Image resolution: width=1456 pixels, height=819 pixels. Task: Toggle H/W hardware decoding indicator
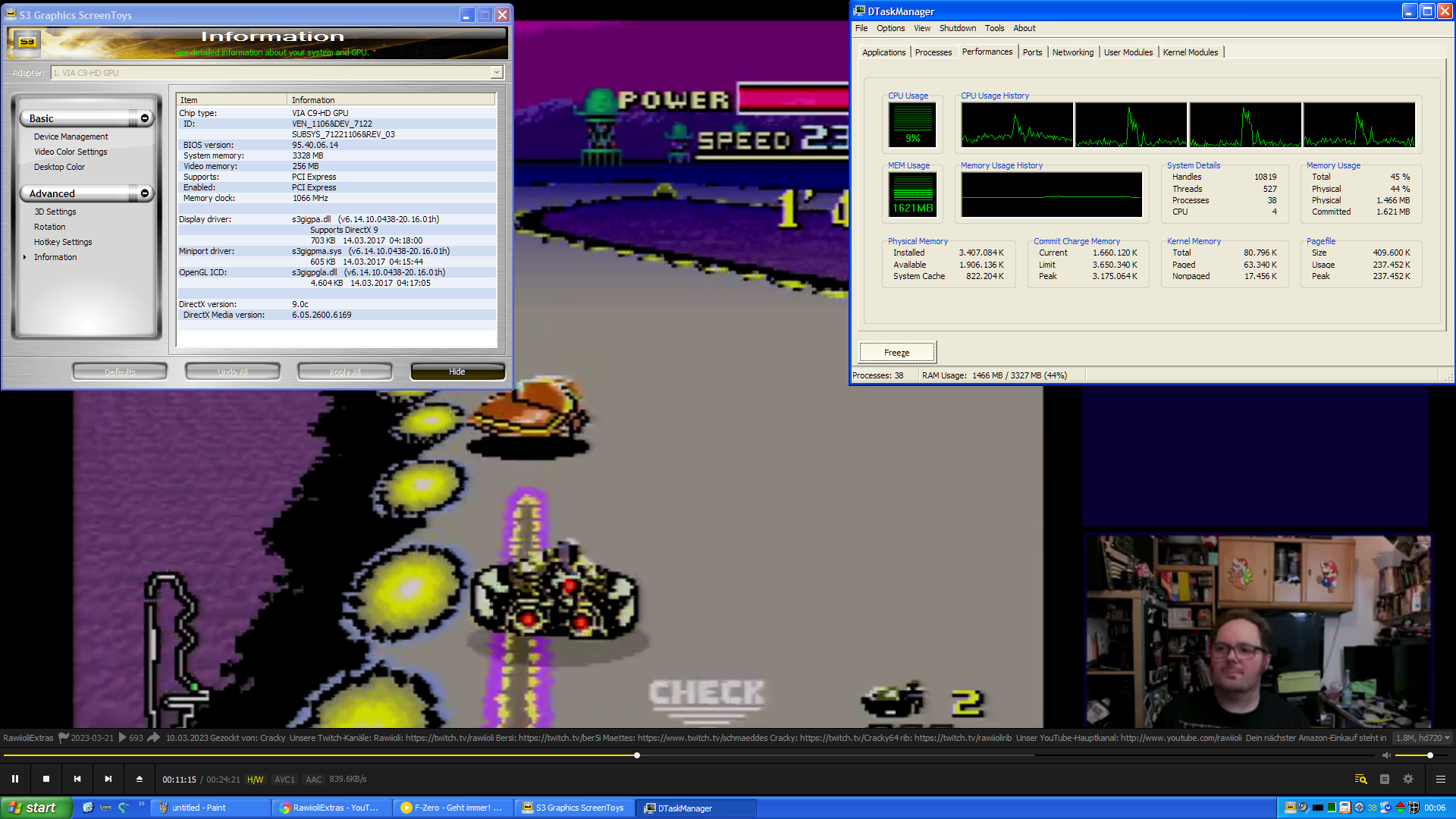tap(255, 780)
